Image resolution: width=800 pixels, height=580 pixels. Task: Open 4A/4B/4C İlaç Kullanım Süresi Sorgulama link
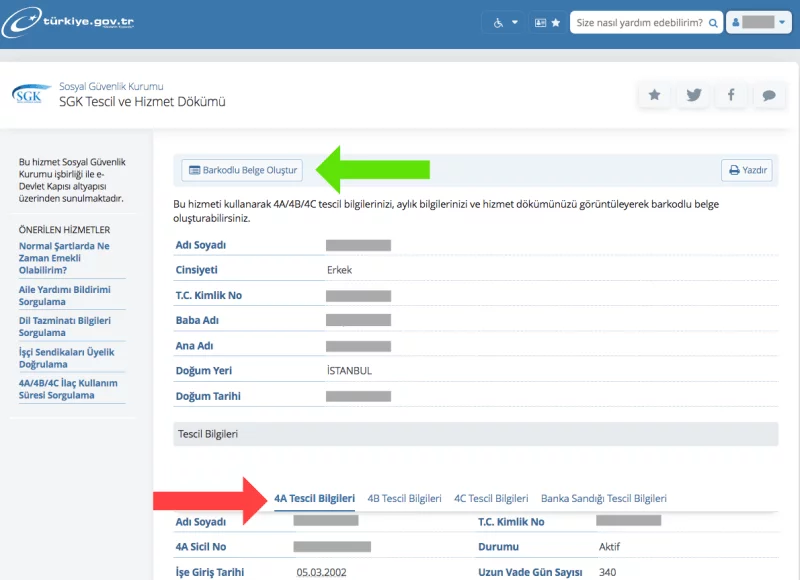pos(68,389)
